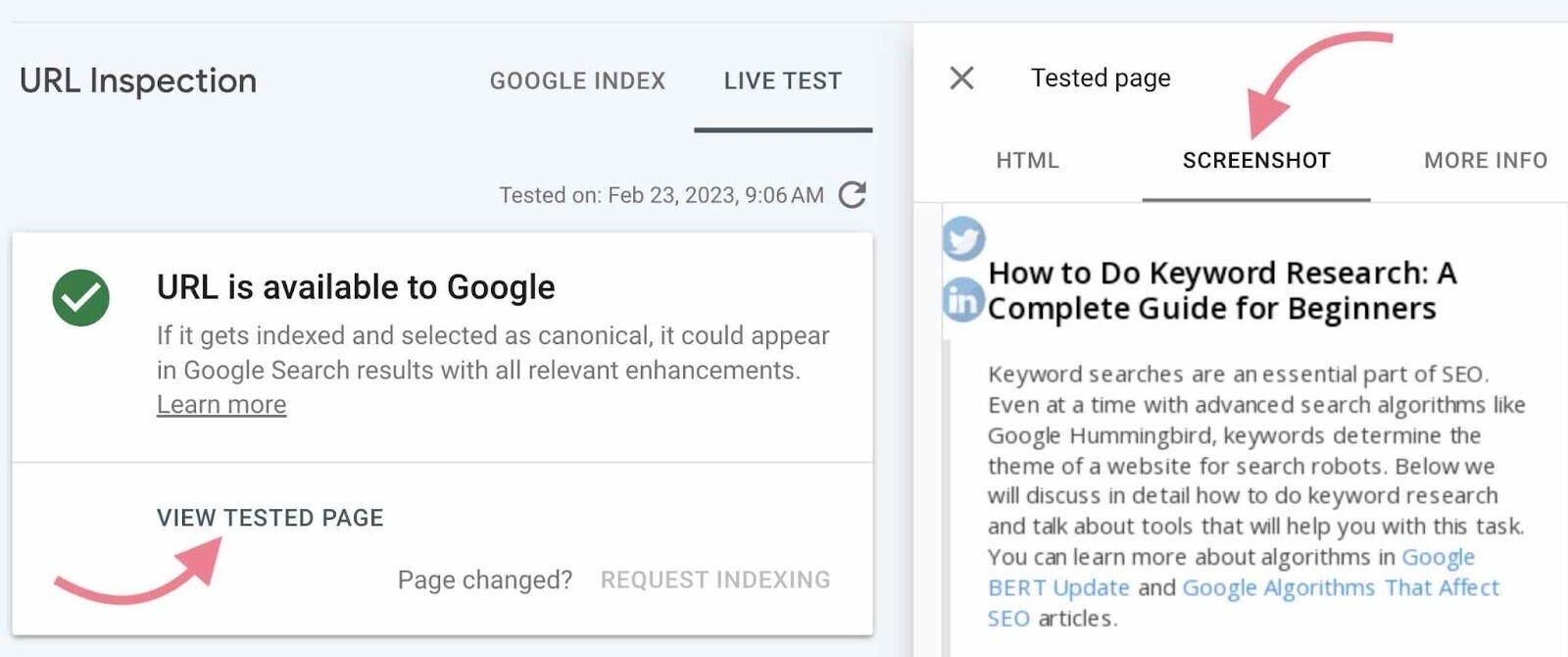Open the HTML tab in Tested page panel
Image resolution: width=1568 pixels, height=657 pixels.
click(1026, 160)
